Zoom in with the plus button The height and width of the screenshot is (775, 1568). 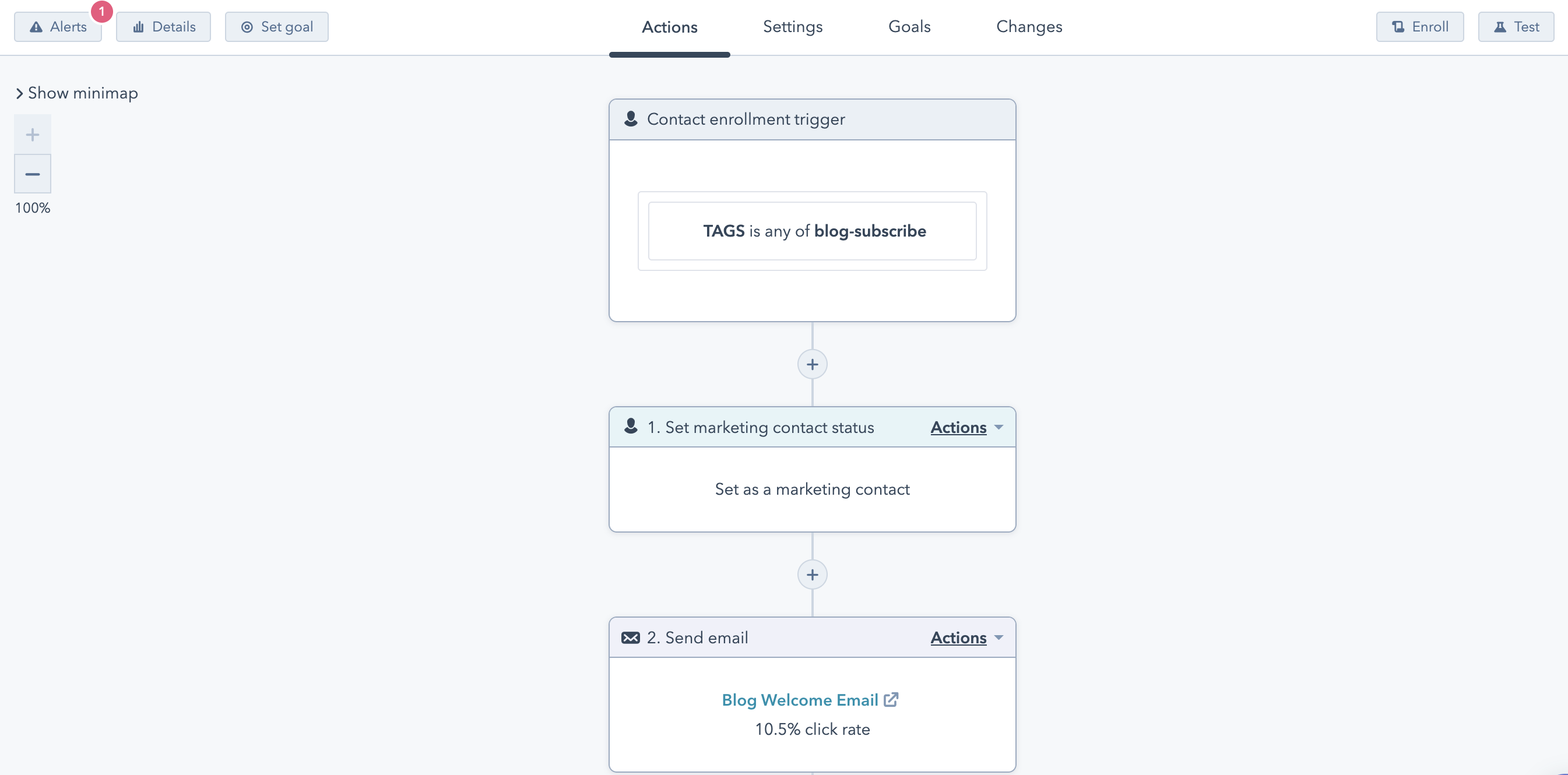coord(33,135)
